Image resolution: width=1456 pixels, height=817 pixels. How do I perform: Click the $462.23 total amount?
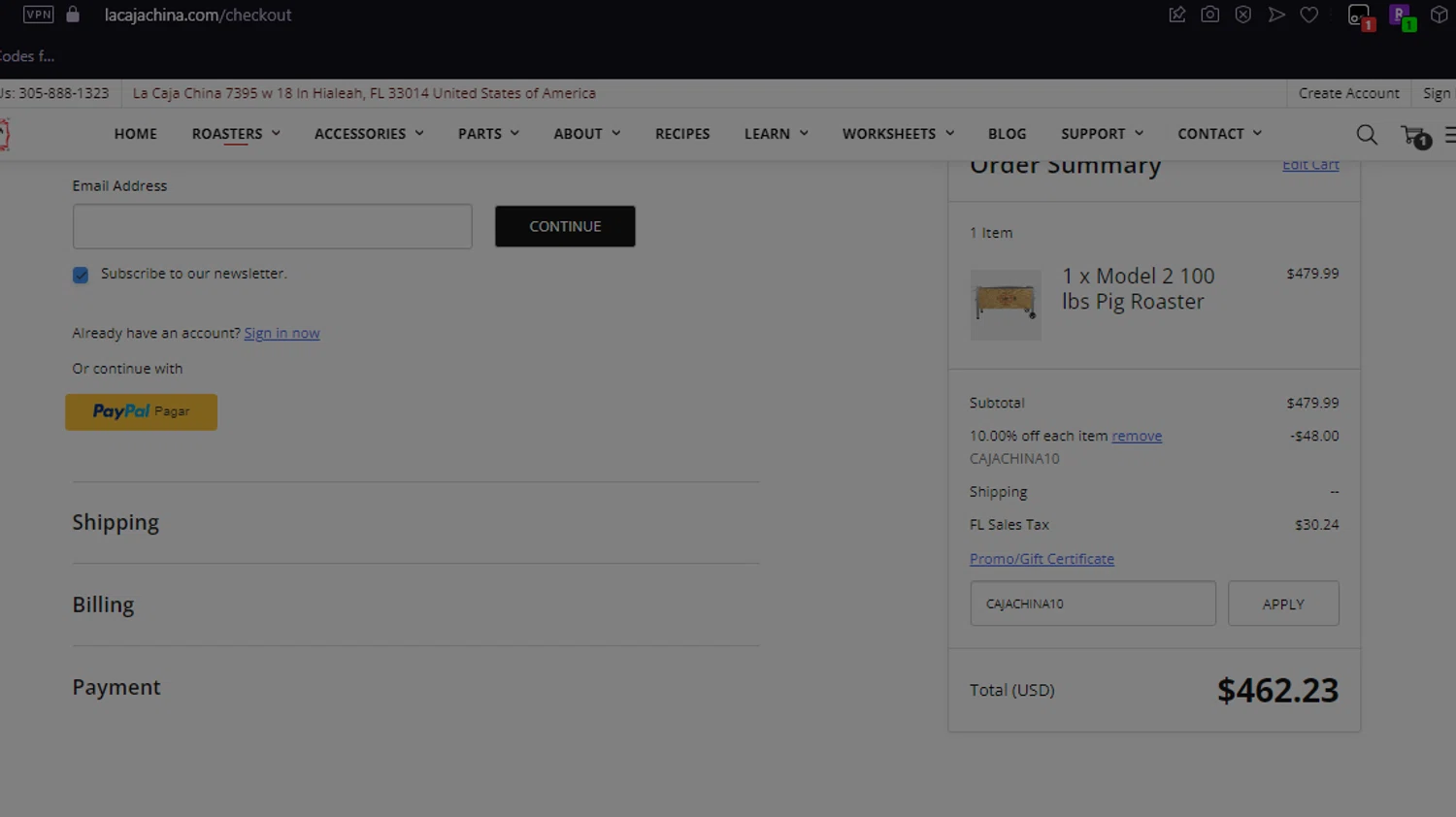pos(1278,690)
